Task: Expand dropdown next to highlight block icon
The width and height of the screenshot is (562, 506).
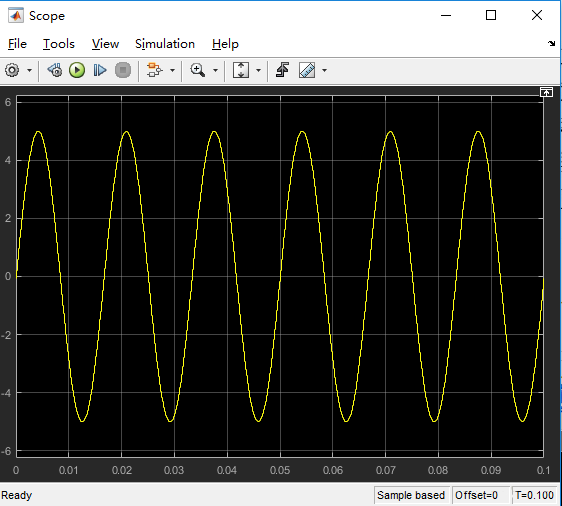Action: pos(172,71)
